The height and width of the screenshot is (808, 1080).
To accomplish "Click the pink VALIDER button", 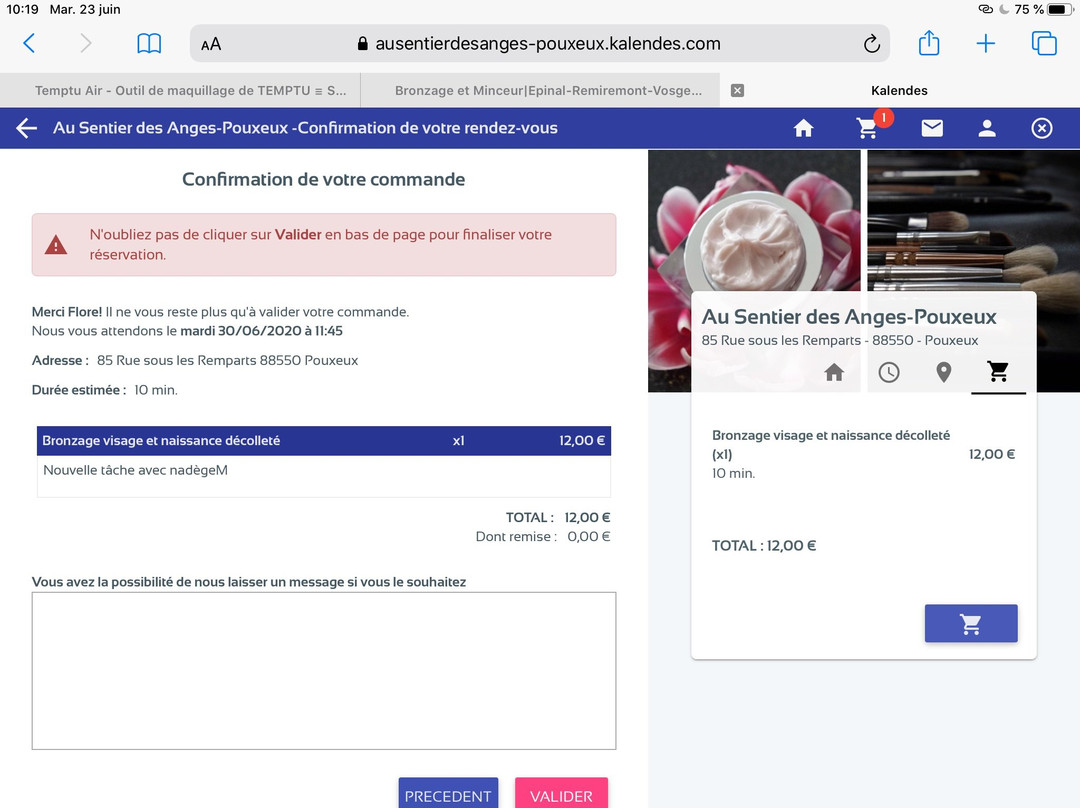I will pos(561,794).
